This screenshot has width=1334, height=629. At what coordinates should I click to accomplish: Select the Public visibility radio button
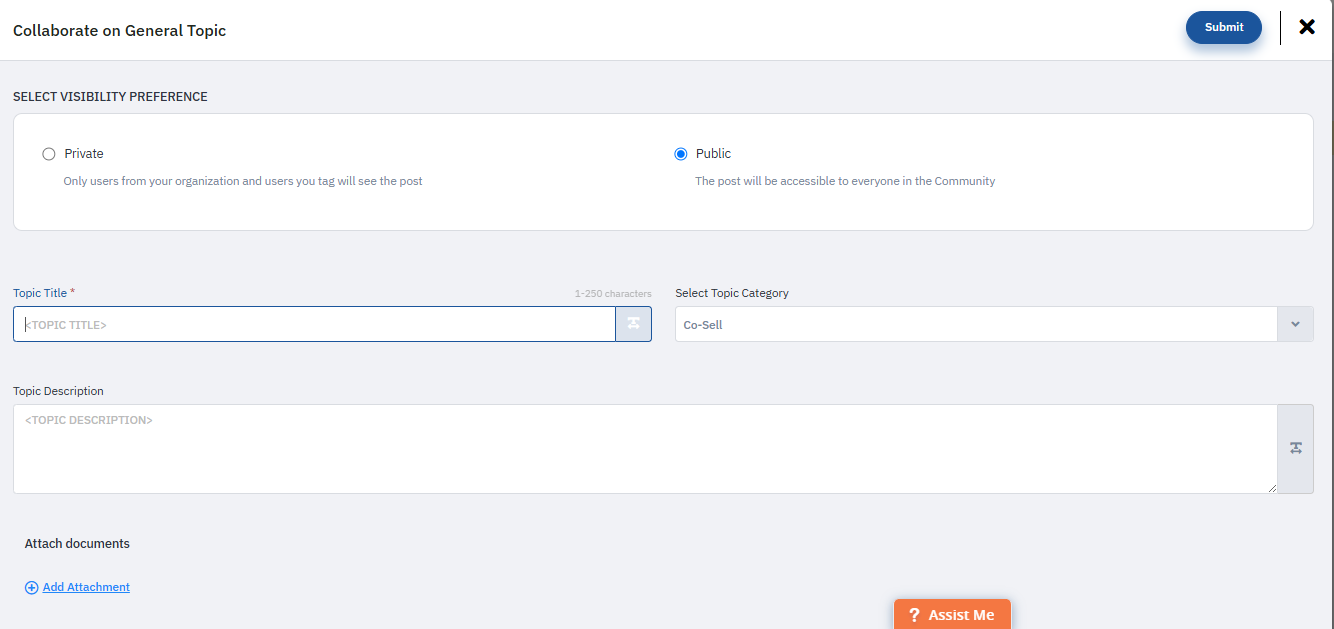click(681, 154)
